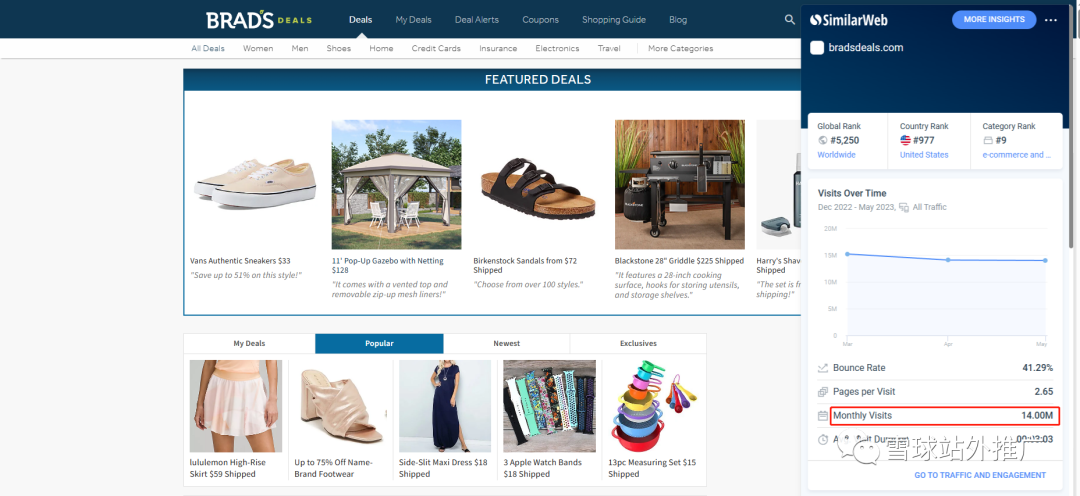Screen dimensions: 1080x496
Task: Follow the GO TO TRAFFIC AND ENGAGEMENT link
Action: 980,475
